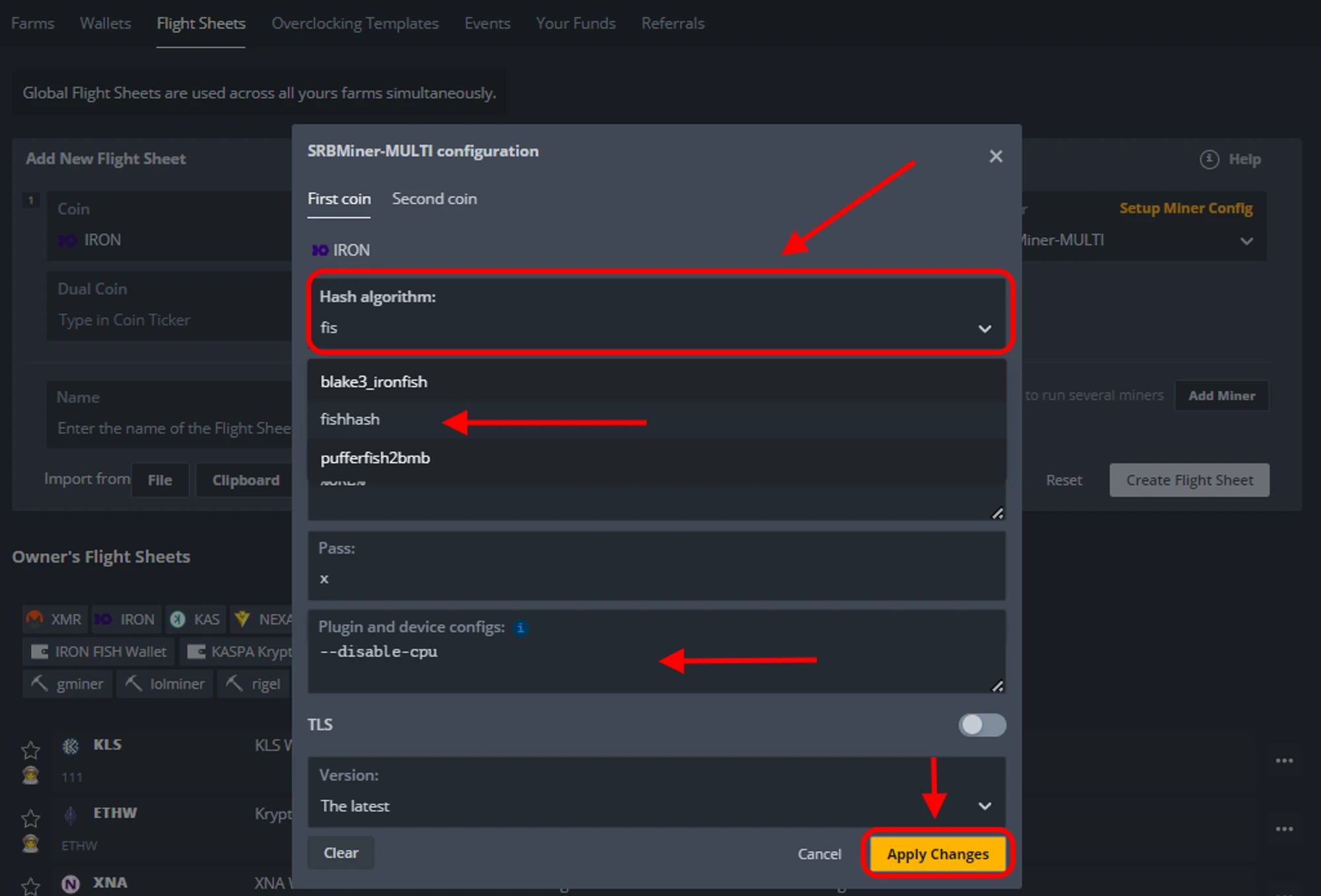Filter flight sheets by XMR coin tag

[x=55, y=619]
